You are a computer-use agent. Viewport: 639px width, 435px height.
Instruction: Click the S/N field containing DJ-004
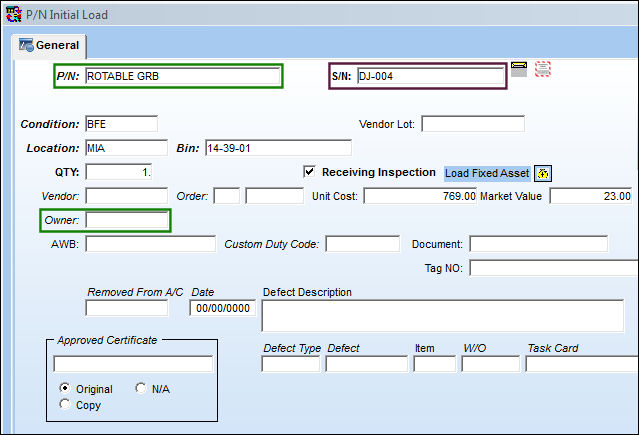430,76
